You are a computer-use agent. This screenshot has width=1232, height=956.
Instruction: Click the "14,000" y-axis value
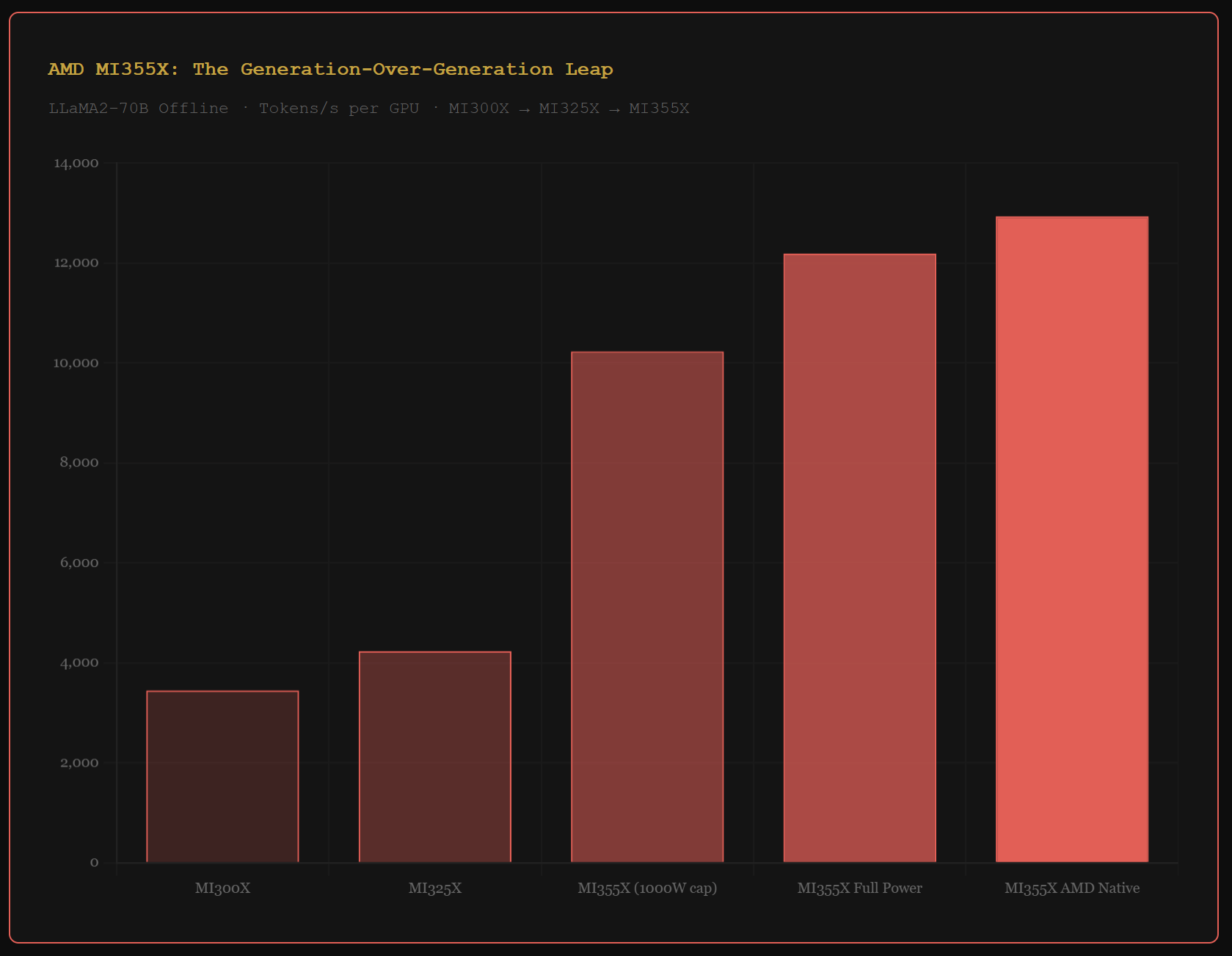pyautogui.click(x=76, y=163)
